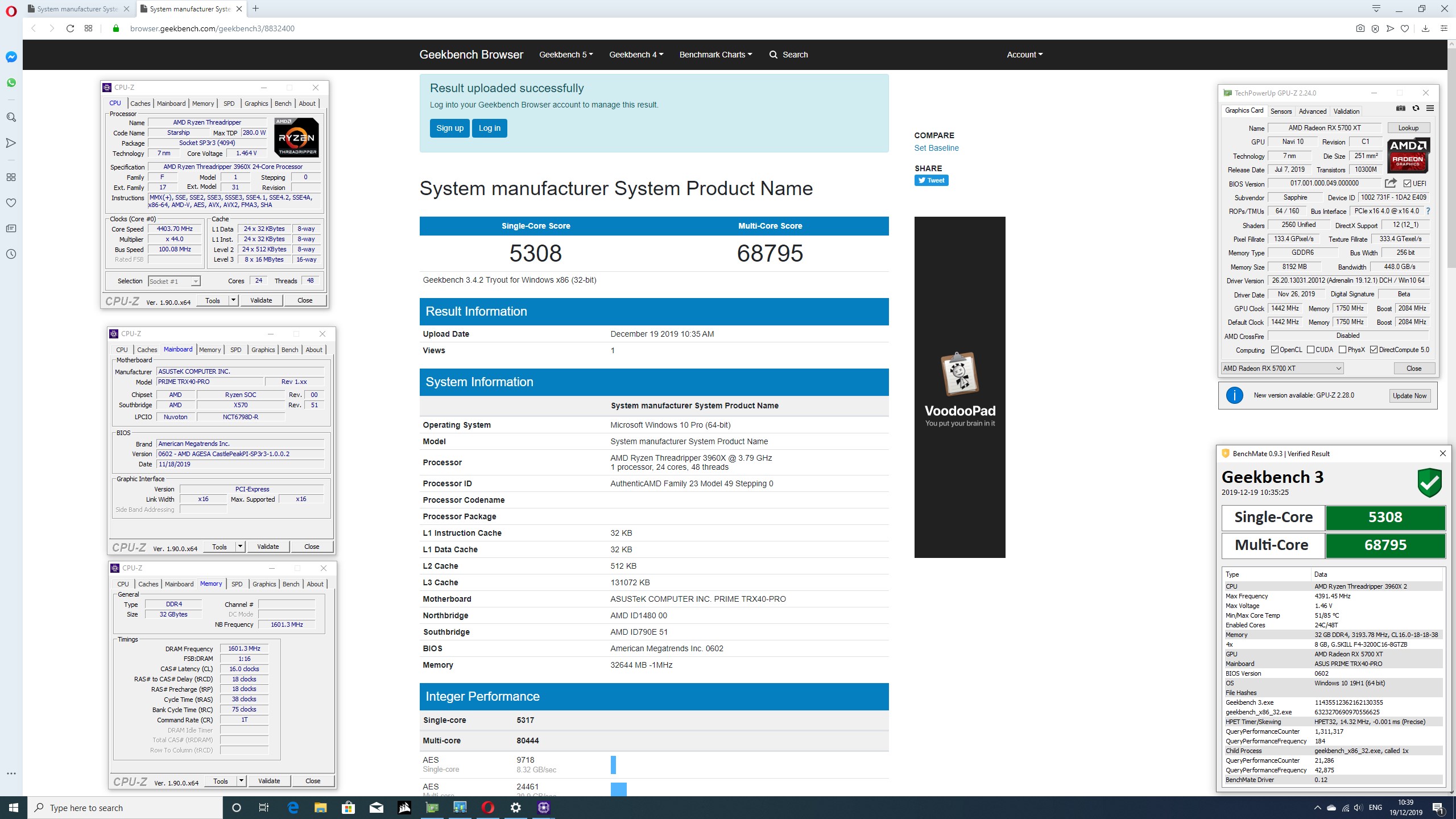Click Windows taskbar search box

[x=125, y=808]
